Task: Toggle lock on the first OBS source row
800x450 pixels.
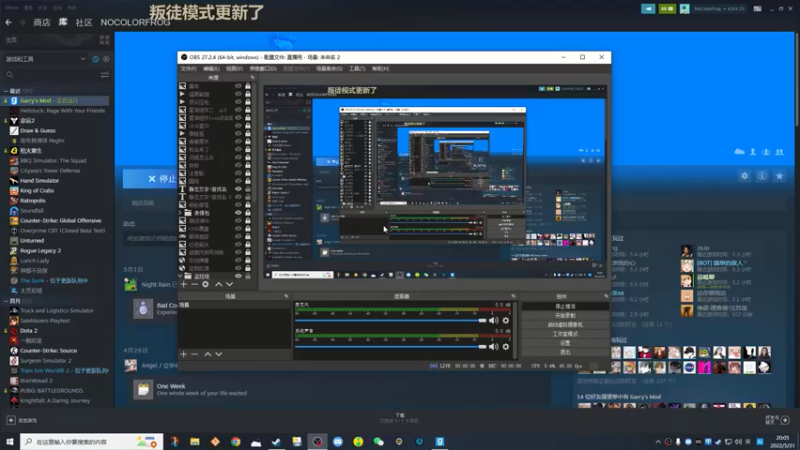Action: (x=248, y=86)
